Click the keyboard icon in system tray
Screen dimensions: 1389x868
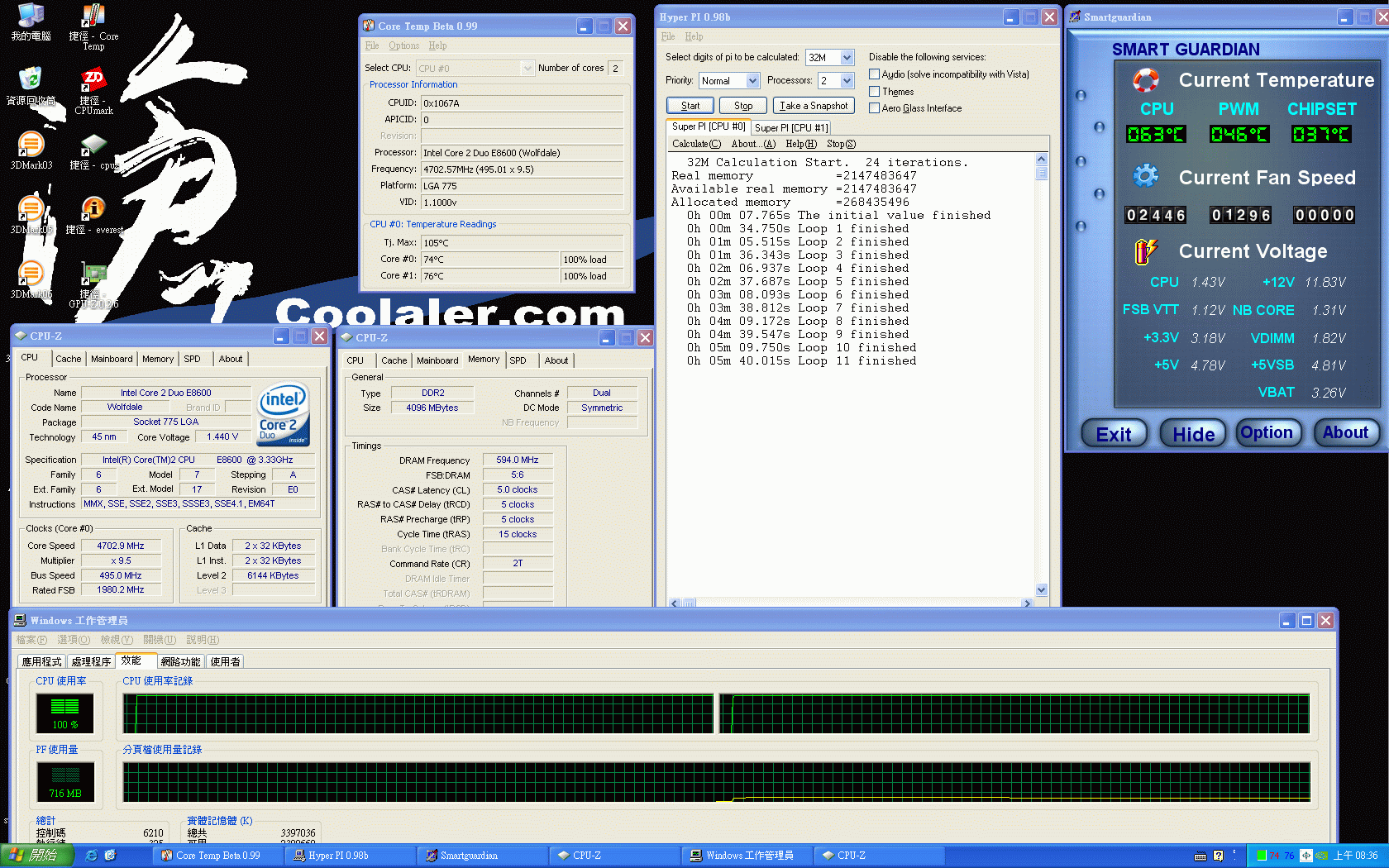(1200, 856)
